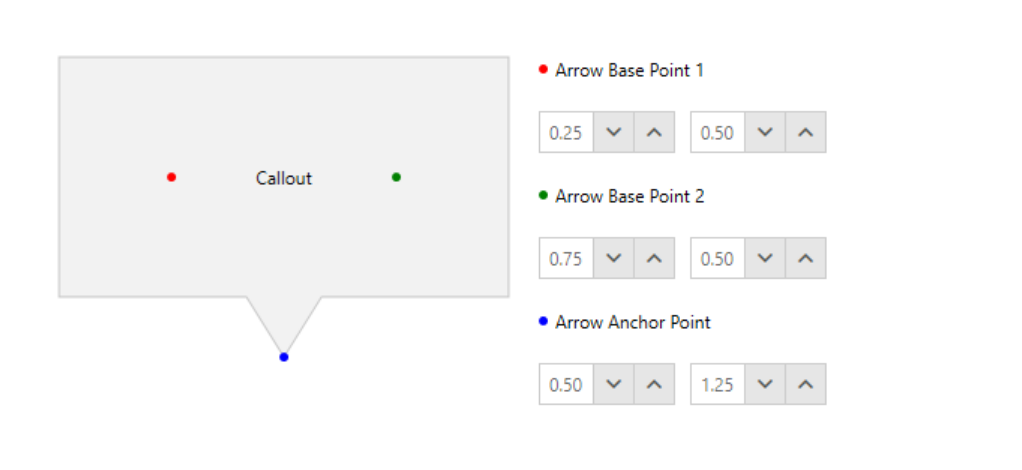Increase Arrow Base Point 1 Y value
This screenshot has height=470, width=1022.
(x=805, y=132)
